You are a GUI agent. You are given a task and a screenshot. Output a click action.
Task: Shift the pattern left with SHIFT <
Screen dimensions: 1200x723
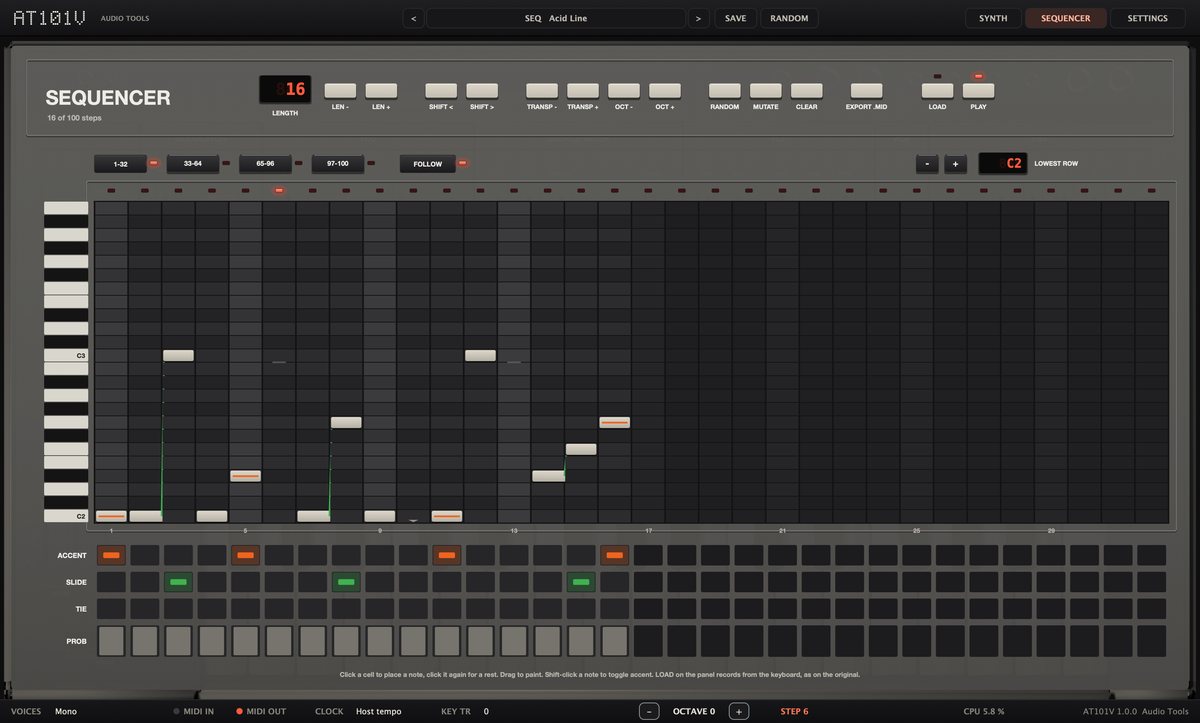441,91
